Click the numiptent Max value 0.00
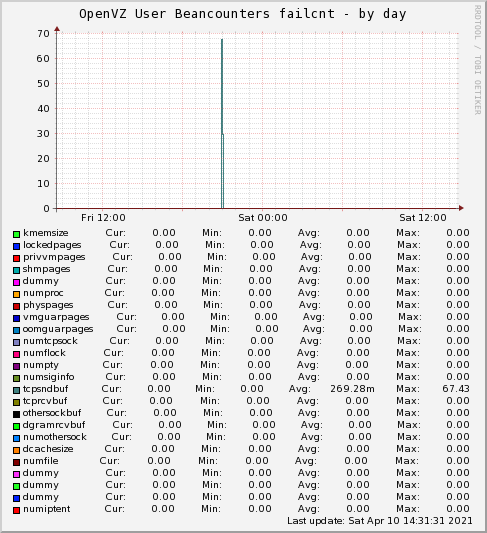This screenshot has width=487, height=533. pyautogui.click(x=458, y=509)
